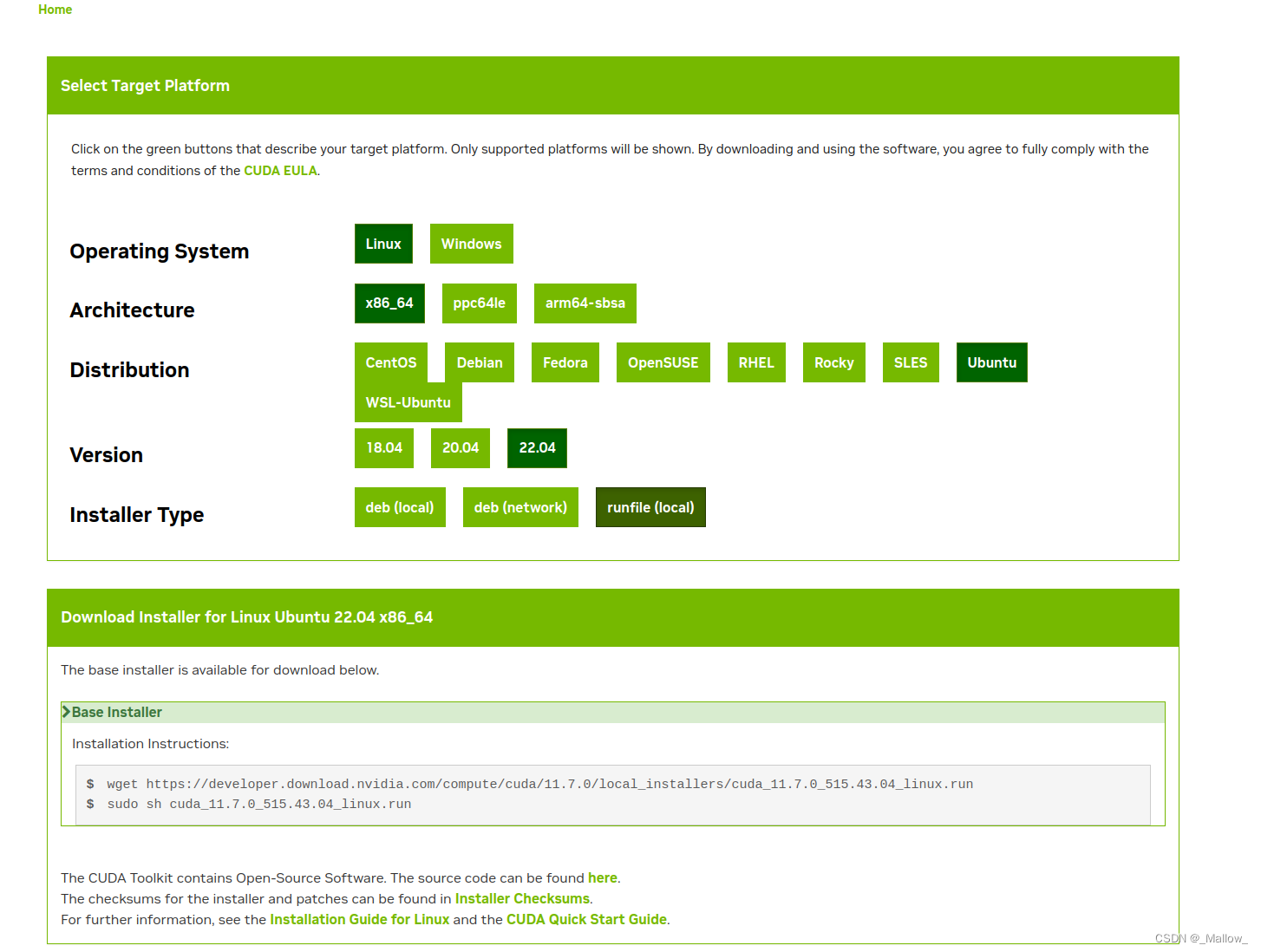Click the wget download command line

540,784
